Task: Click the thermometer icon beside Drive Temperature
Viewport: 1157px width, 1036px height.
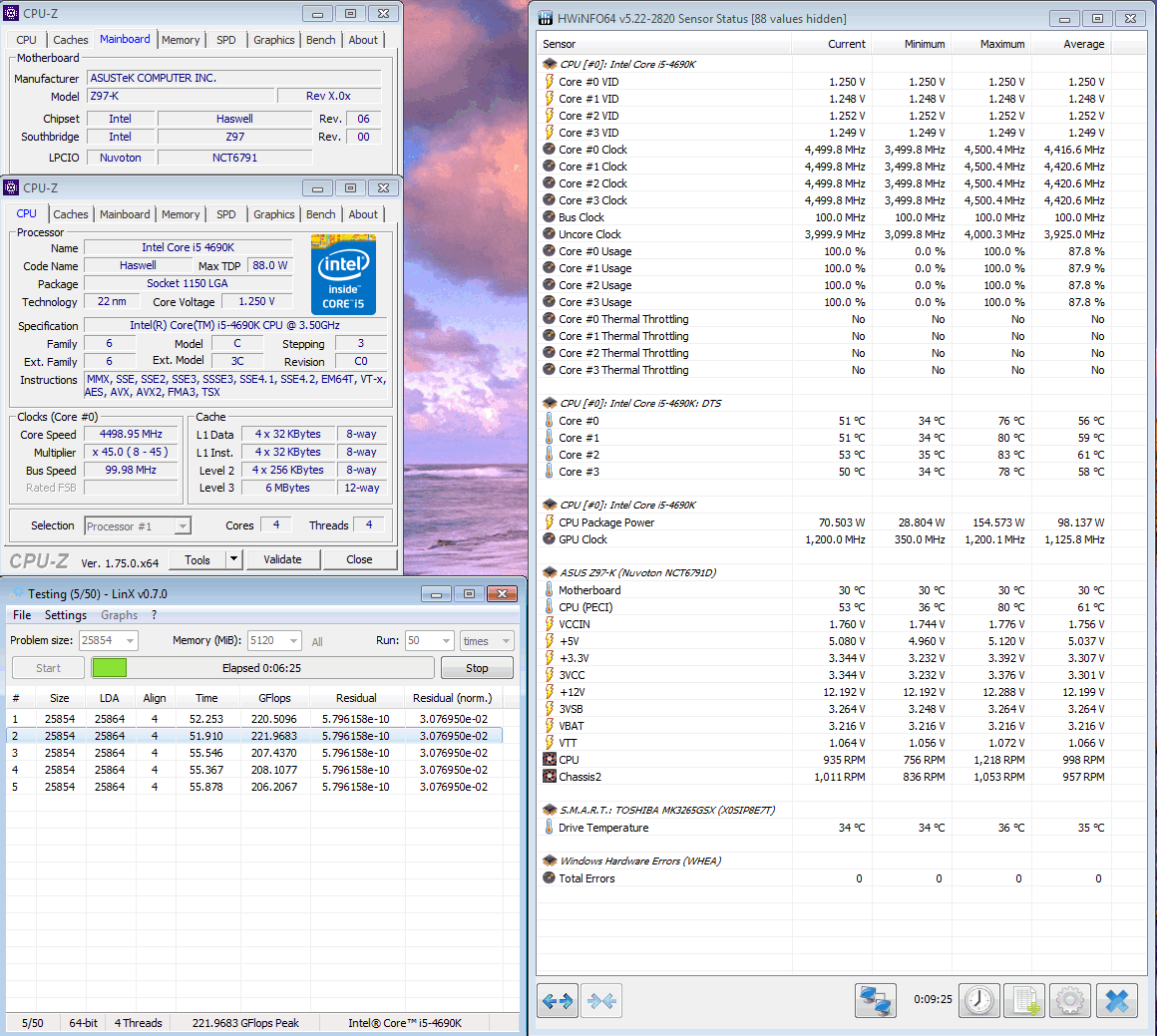Action: pos(549,828)
